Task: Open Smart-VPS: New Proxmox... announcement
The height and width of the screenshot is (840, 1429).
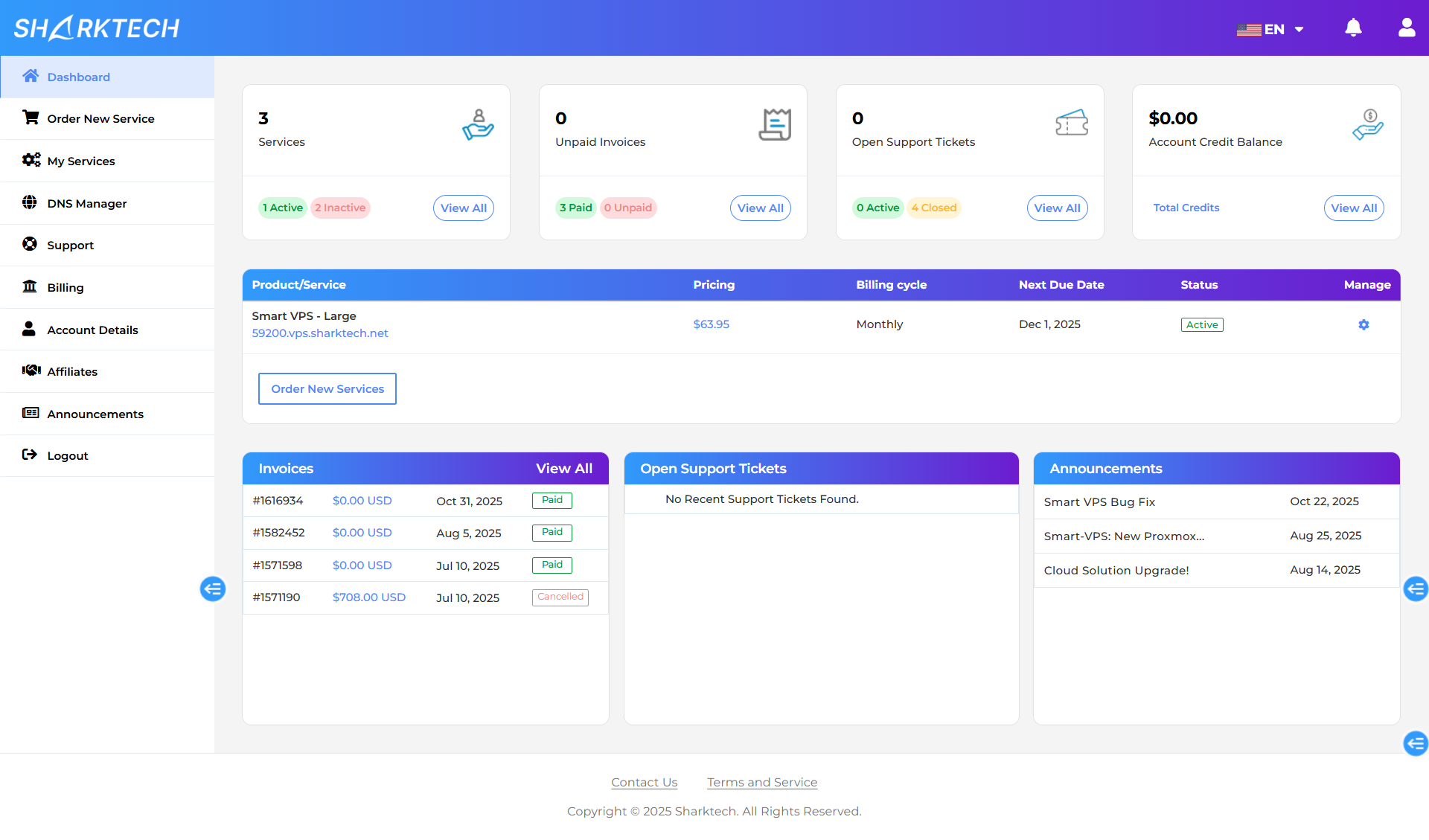Action: tap(1124, 536)
